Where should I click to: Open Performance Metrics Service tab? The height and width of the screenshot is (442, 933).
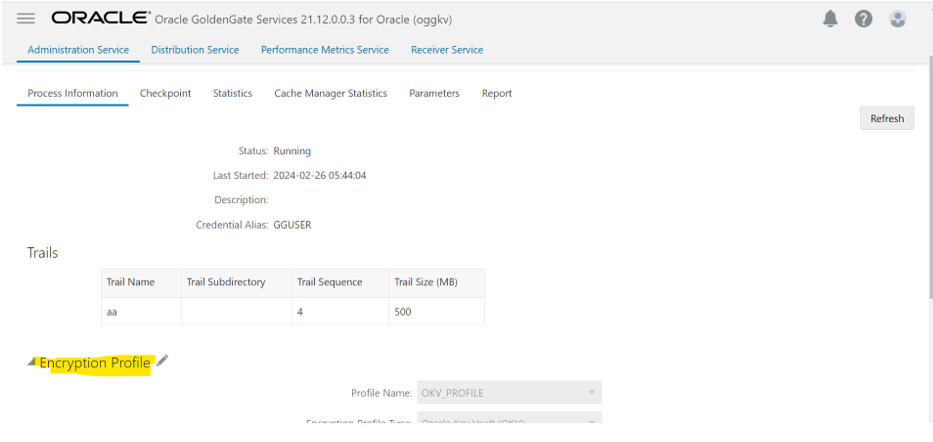click(325, 50)
